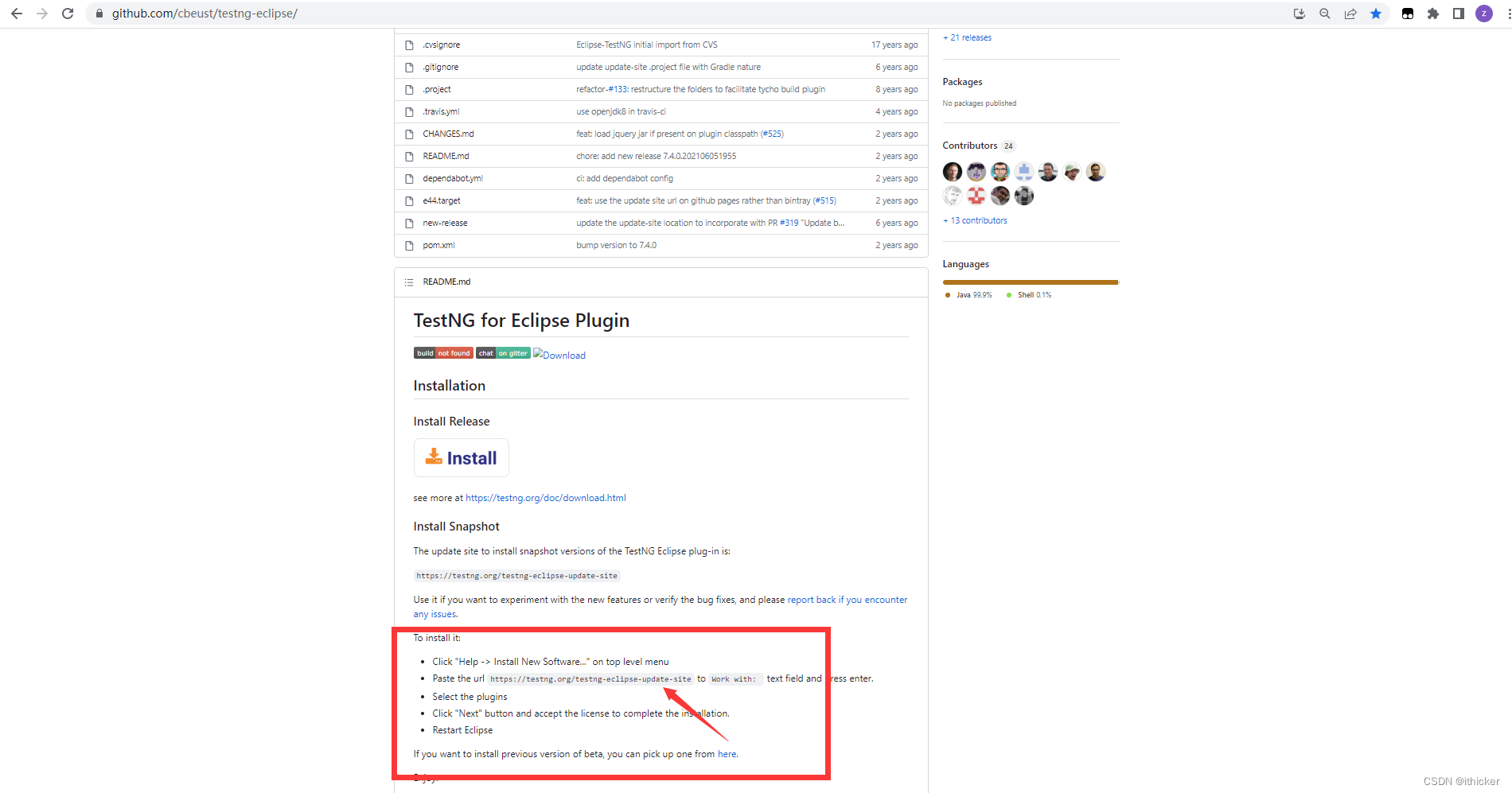1512x793 pixels.
Task: Click '+ 21 releases' link
Action: pos(967,37)
